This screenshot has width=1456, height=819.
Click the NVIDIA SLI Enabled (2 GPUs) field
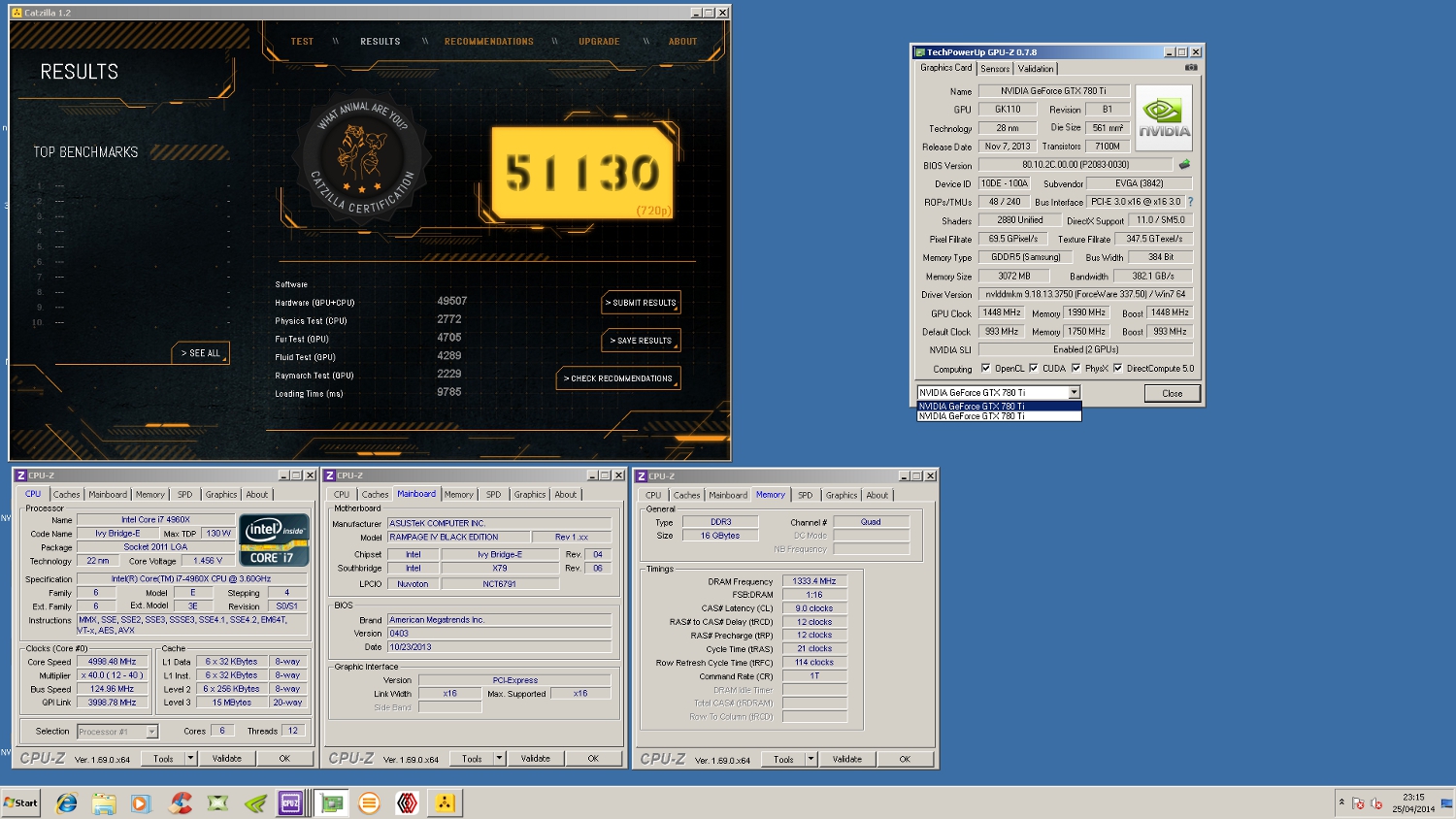coord(1085,349)
